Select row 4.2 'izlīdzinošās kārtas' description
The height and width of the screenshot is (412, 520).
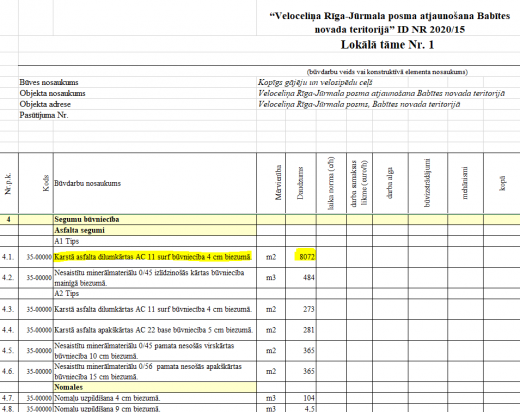coord(155,278)
